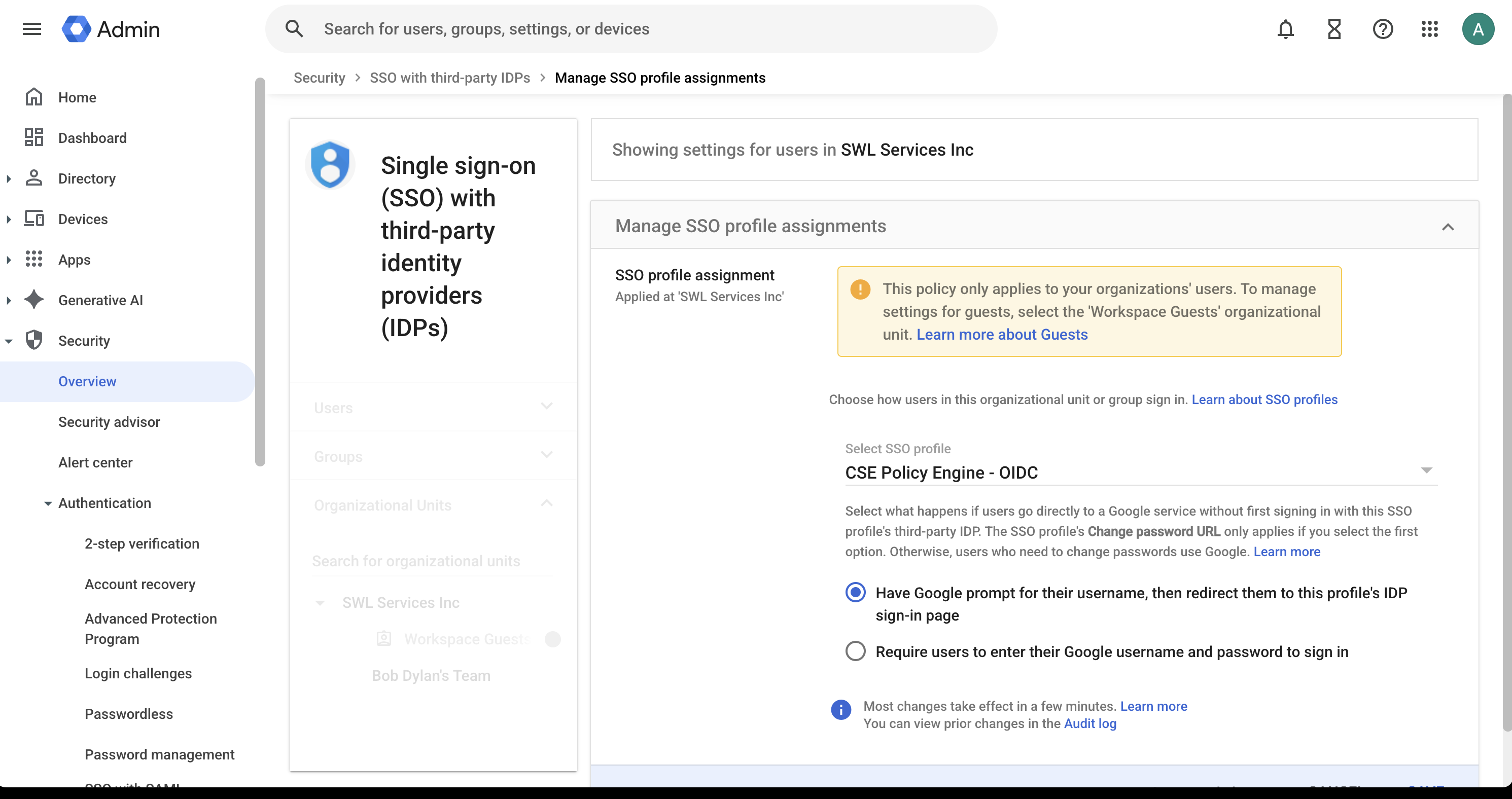The height and width of the screenshot is (799, 1512).
Task: Expand the Apps menu arrow
Action: pyautogui.click(x=9, y=259)
